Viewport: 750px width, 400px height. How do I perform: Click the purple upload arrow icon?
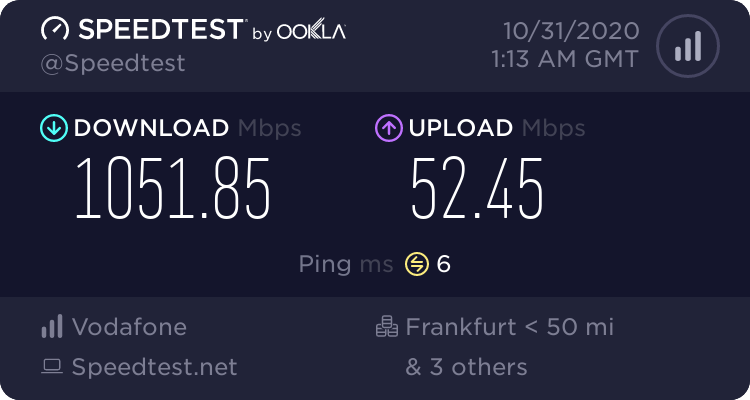pyautogui.click(x=389, y=128)
